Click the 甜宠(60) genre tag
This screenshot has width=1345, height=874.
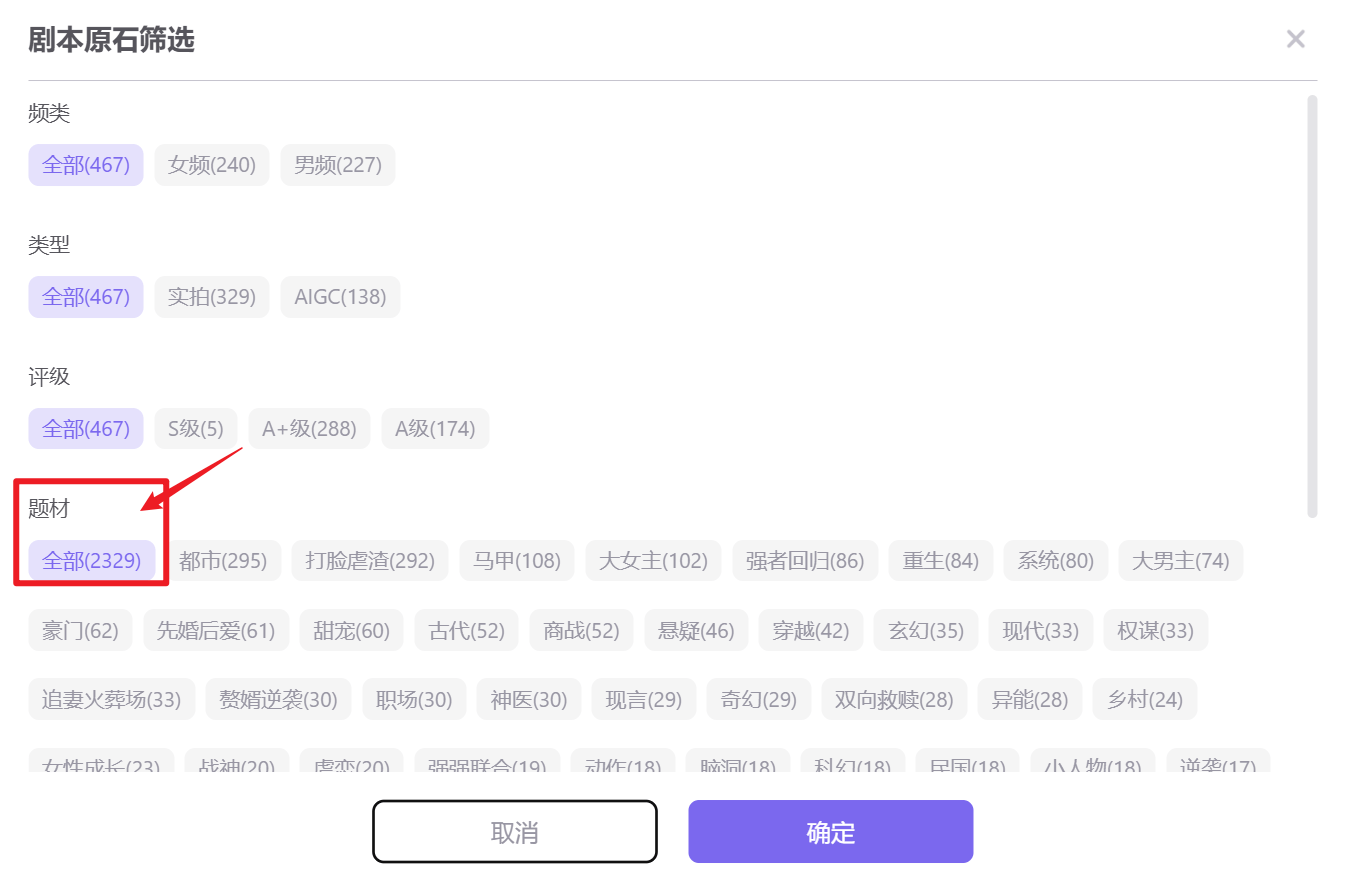pyautogui.click(x=352, y=631)
